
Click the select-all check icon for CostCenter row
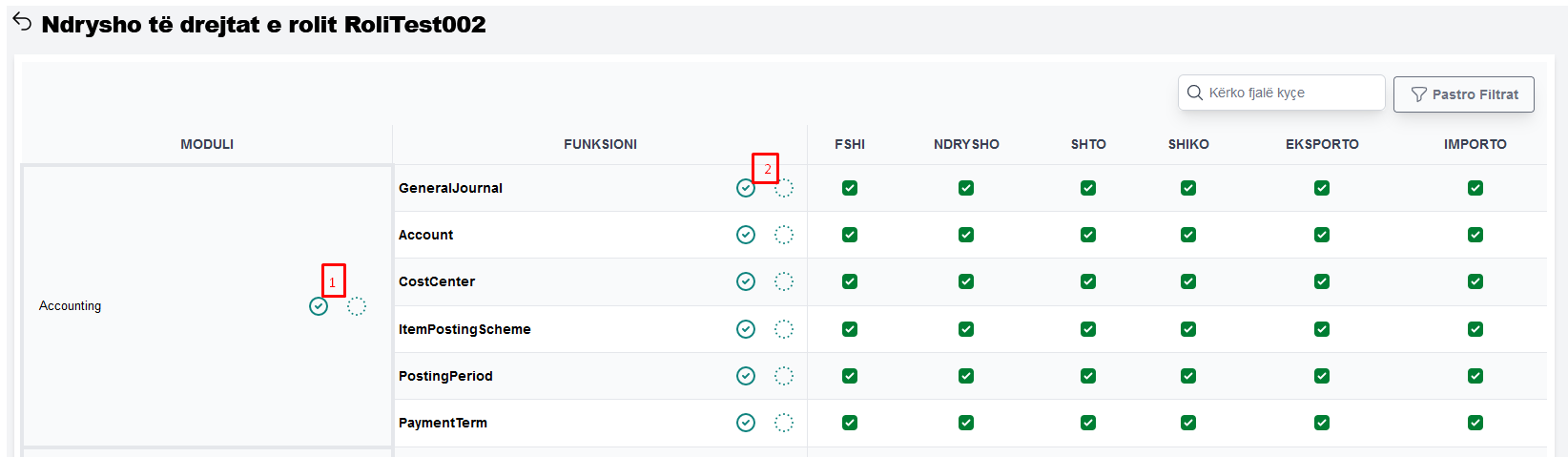pos(746,281)
